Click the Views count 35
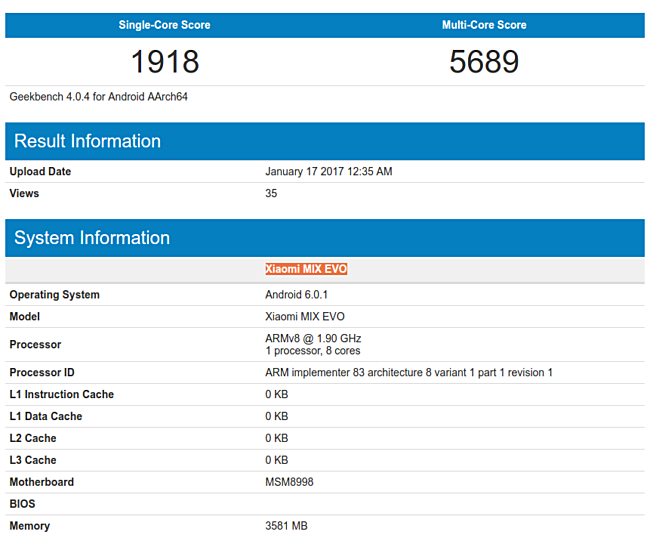 271,193
